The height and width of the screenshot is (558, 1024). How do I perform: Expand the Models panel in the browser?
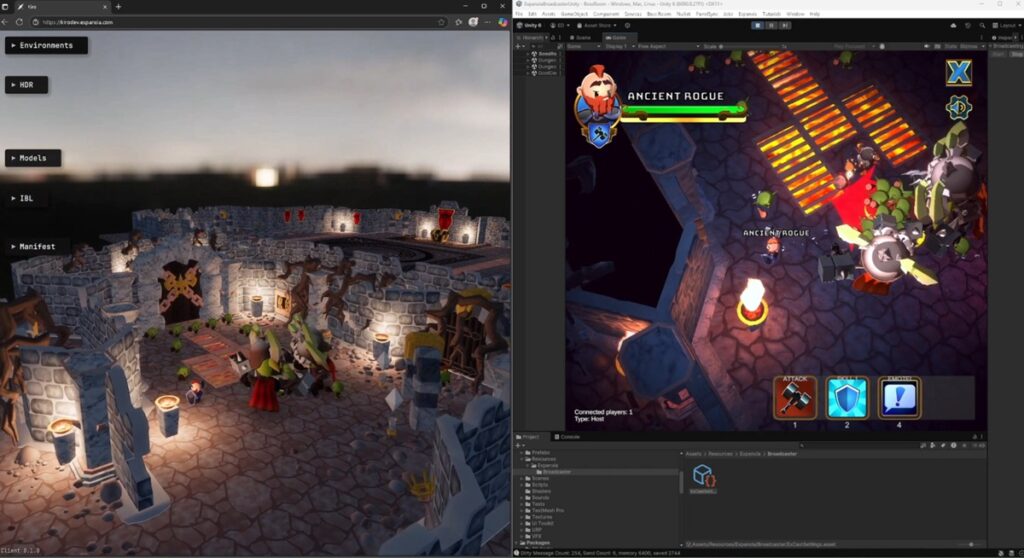tap(33, 157)
